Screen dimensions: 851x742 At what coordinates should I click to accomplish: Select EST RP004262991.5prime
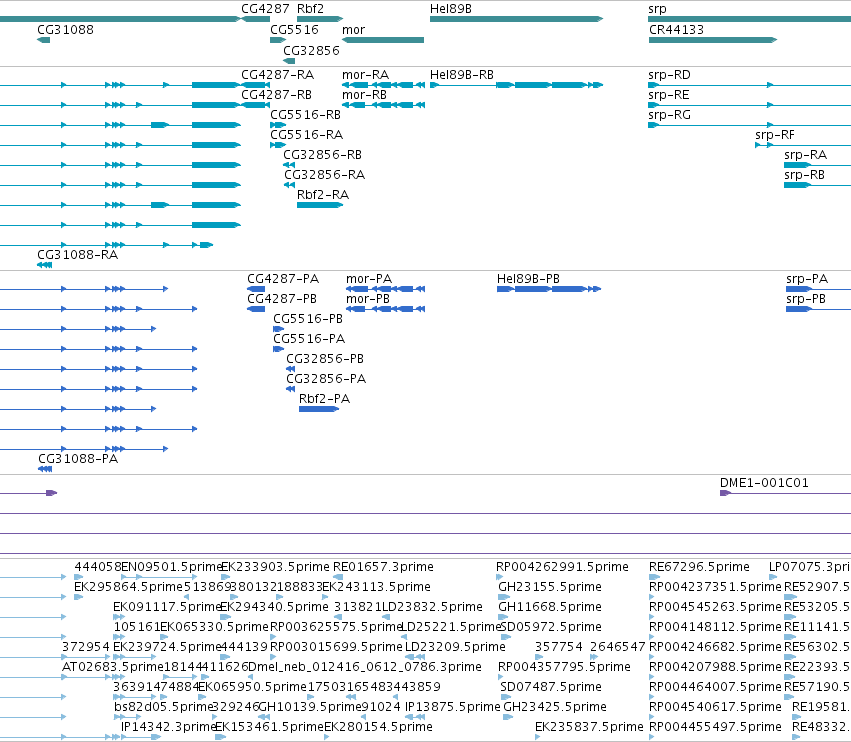[562, 567]
